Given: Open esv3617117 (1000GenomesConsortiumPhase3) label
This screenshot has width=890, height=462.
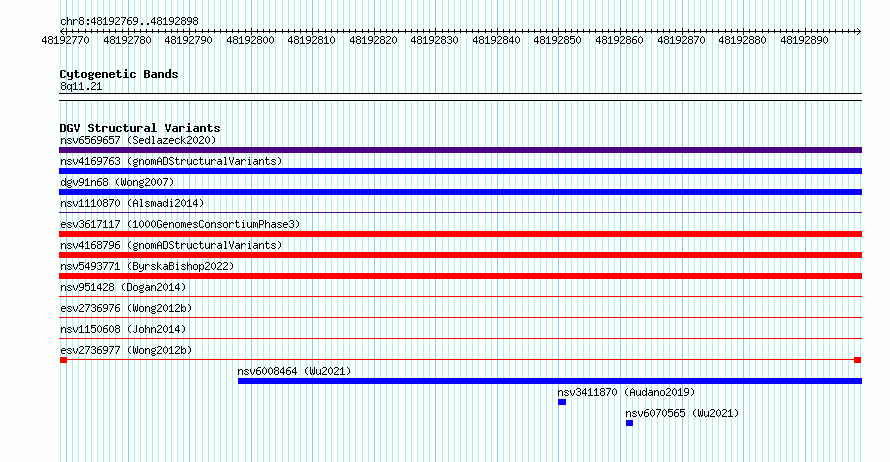Looking at the screenshot, I should (x=180, y=224).
